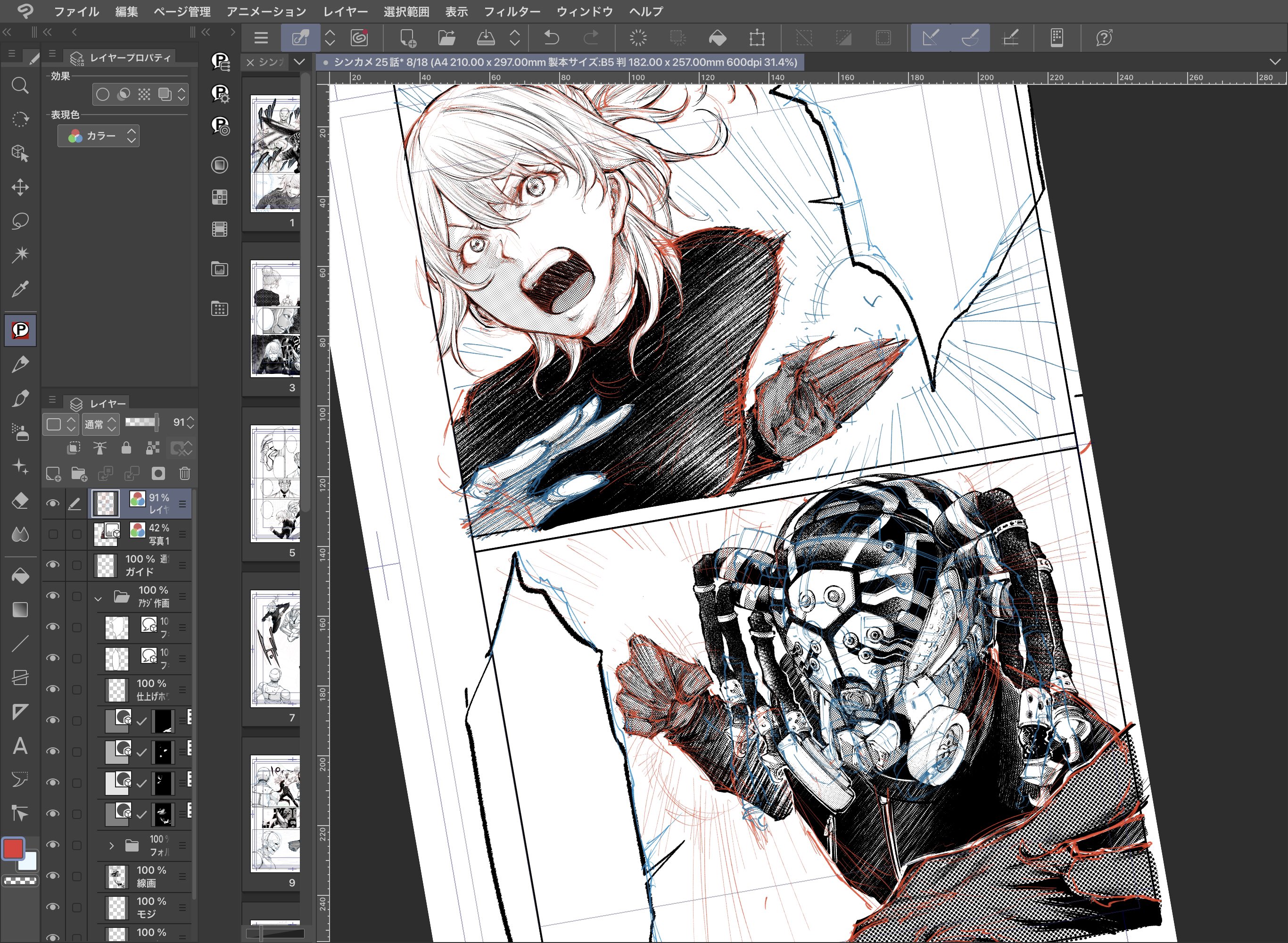Open page 5 thumbnail in page manager
Screen dimensions: 1288x943
pos(275,483)
